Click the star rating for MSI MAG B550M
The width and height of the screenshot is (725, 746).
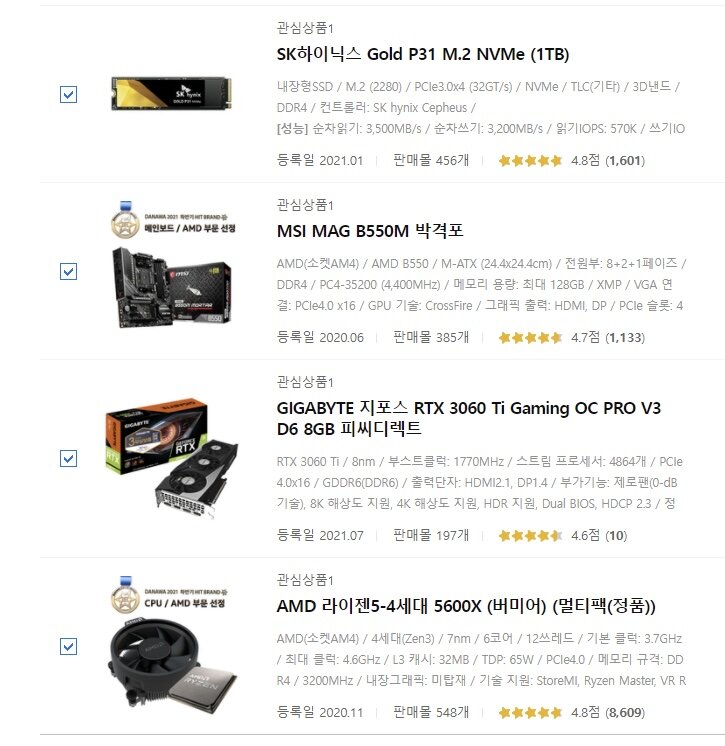[x=530, y=338]
